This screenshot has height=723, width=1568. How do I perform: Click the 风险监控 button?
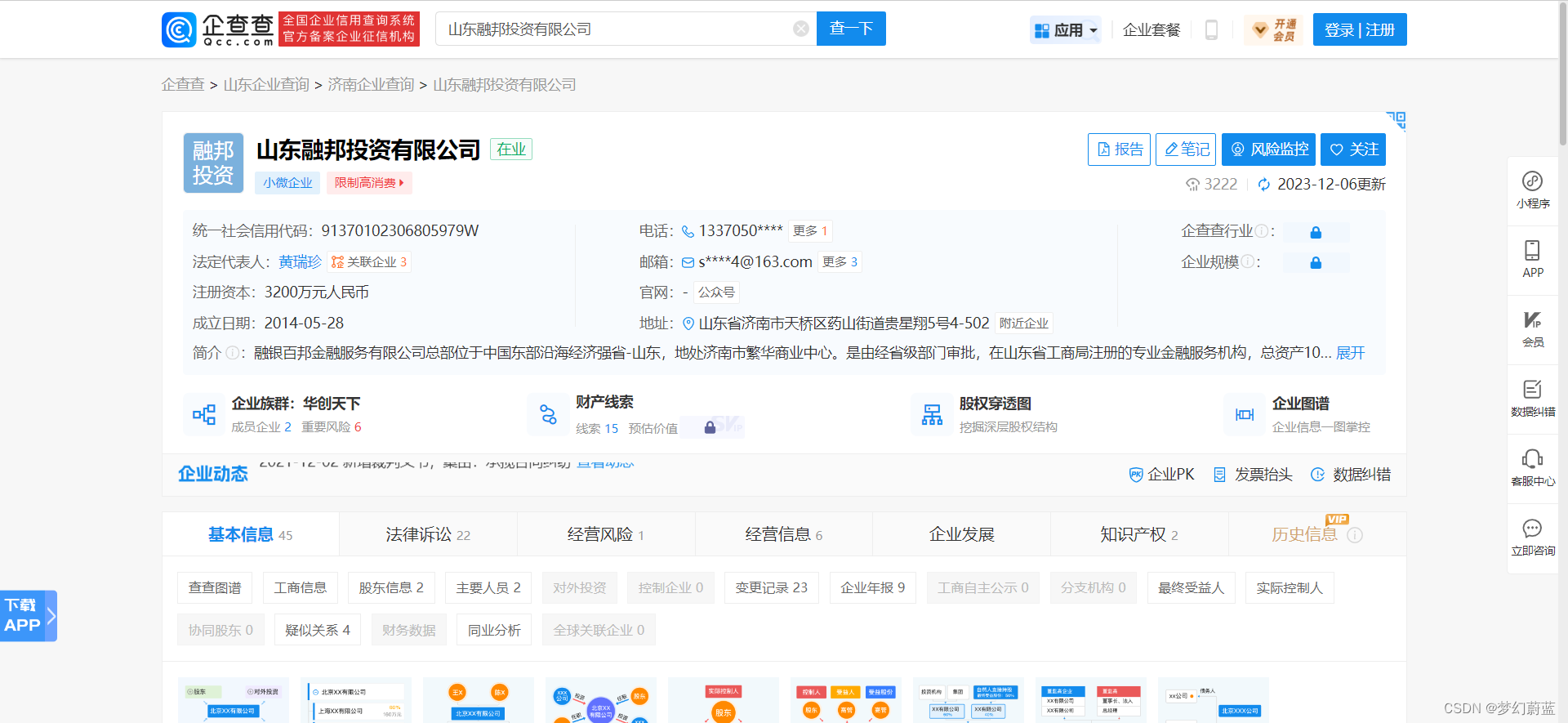(1268, 150)
